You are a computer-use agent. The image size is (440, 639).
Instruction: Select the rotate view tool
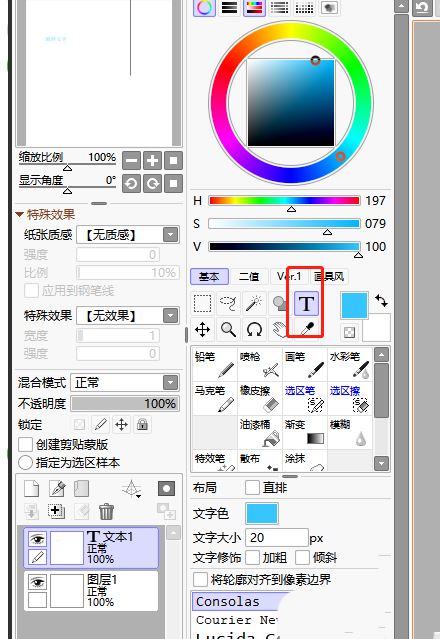(254, 329)
